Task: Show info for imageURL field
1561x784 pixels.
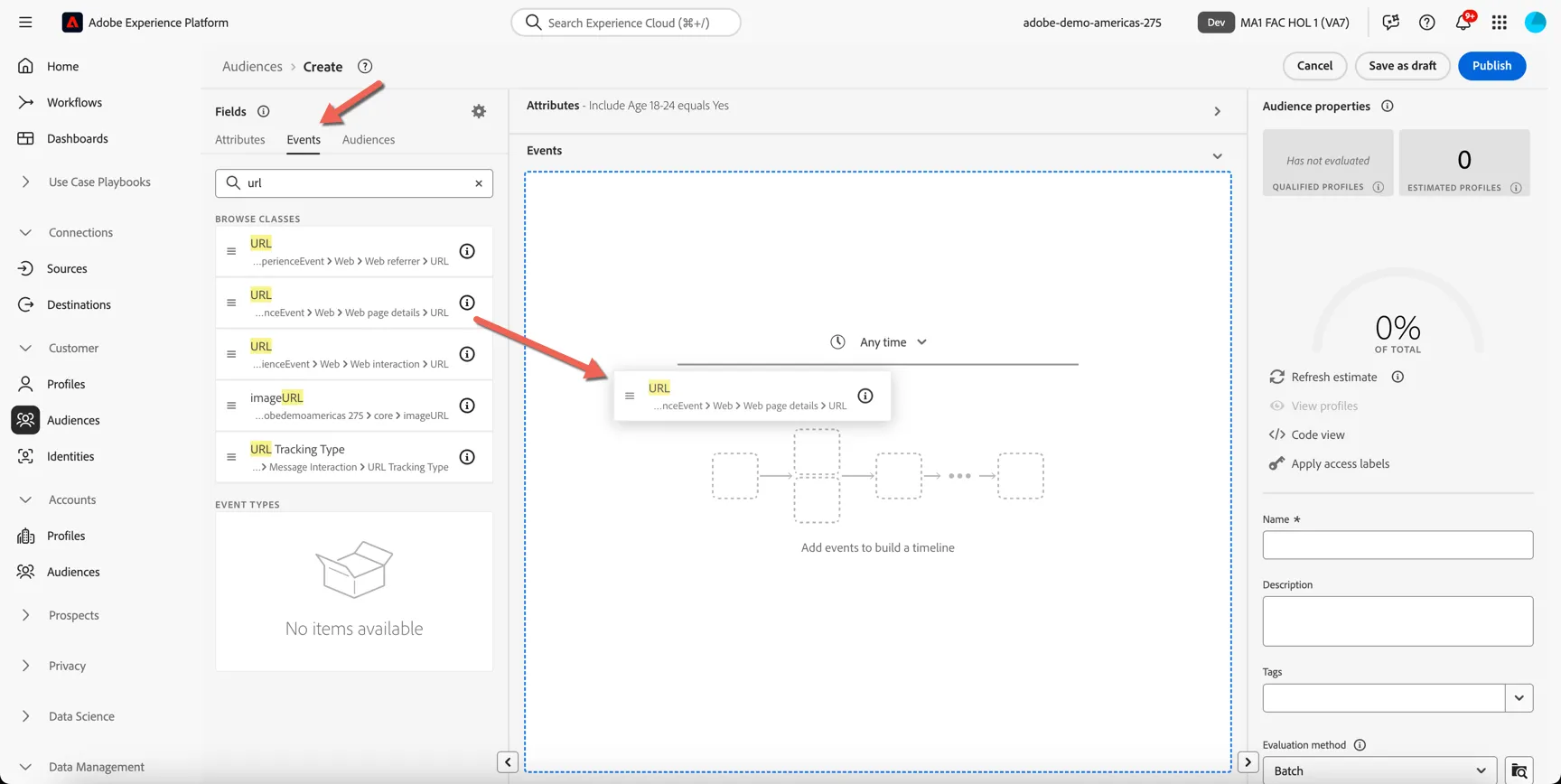Action: point(467,406)
